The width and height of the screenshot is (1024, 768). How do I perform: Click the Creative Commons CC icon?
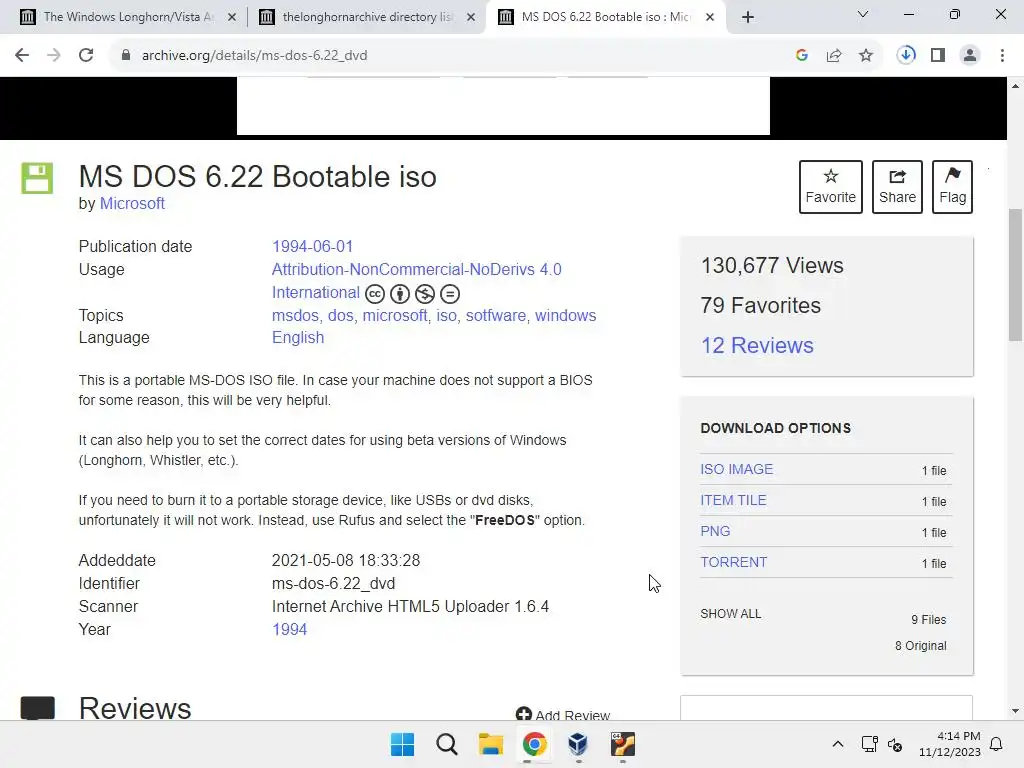pyautogui.click(x=374, y=294)
